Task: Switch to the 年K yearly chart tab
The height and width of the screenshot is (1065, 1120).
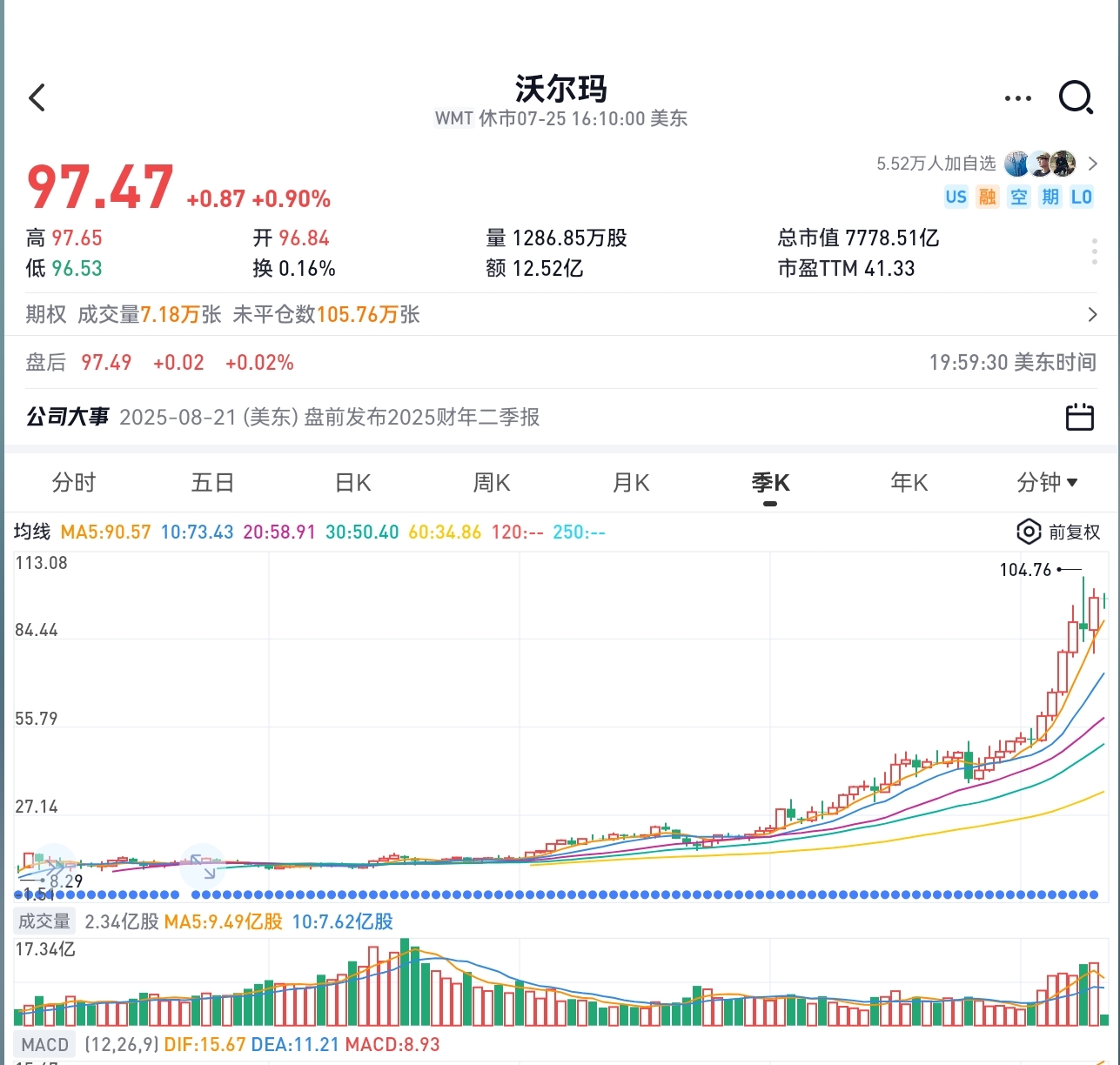Action: pos(909,482)
